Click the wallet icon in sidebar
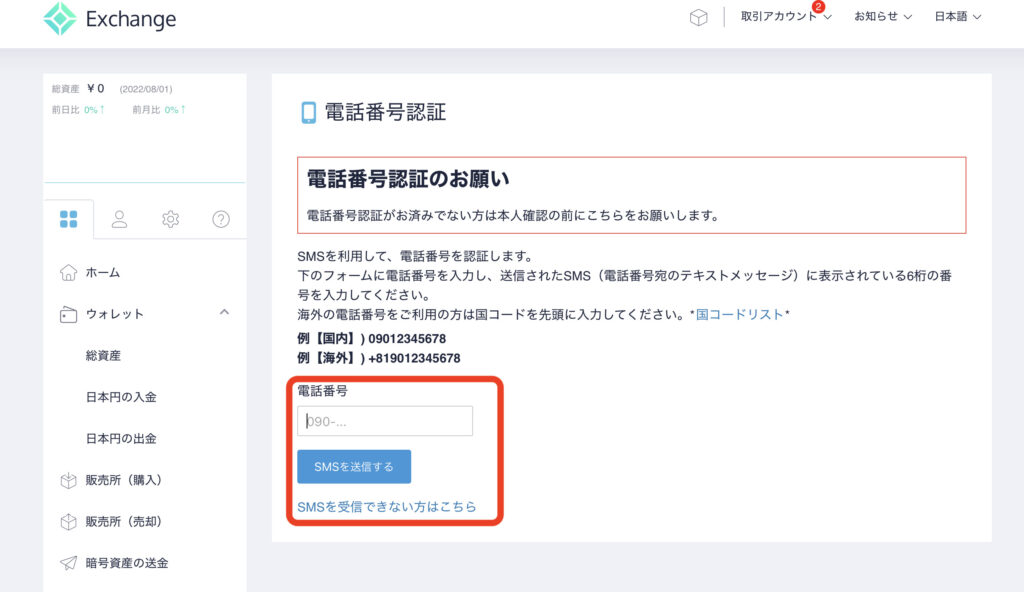 click(x=68, y=314)
